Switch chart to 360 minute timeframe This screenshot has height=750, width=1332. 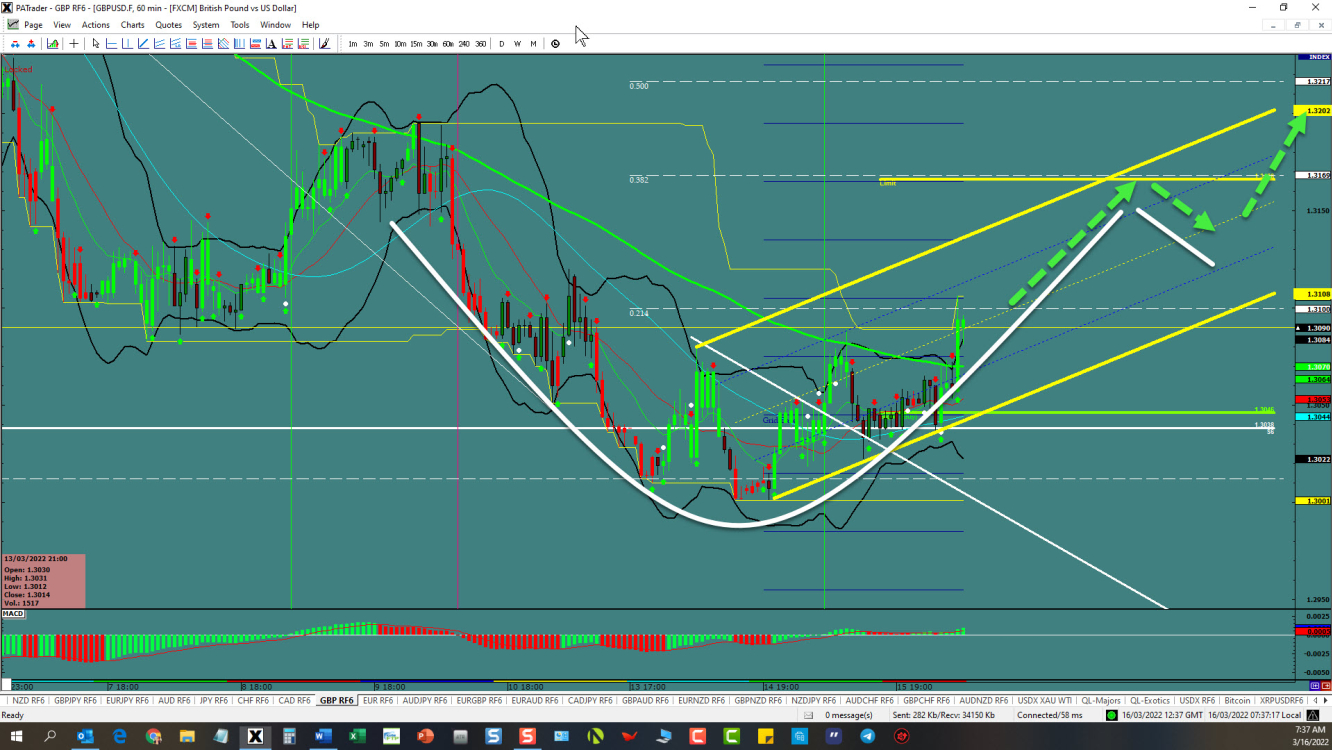(481, 44)
